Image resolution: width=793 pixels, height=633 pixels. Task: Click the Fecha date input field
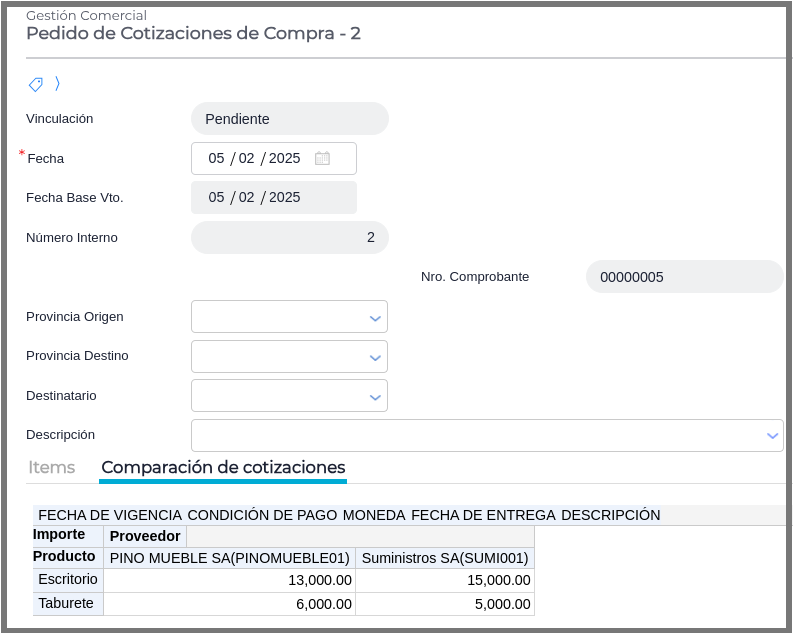pos(255,158)
